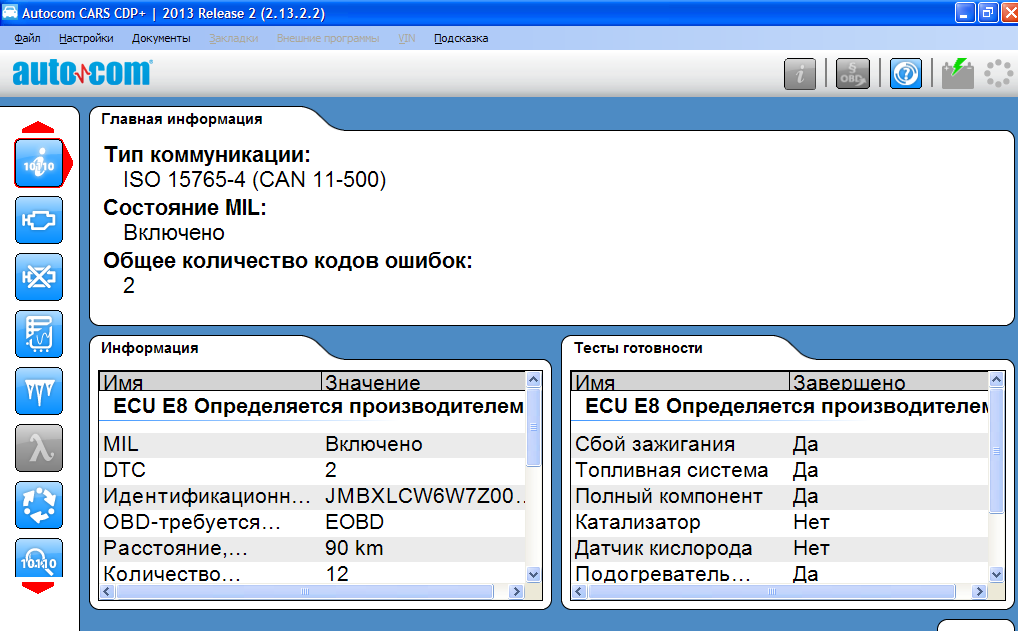Open the engine fault codes icon
Screen dimensions: 1018x631
(x=40, y=220)
